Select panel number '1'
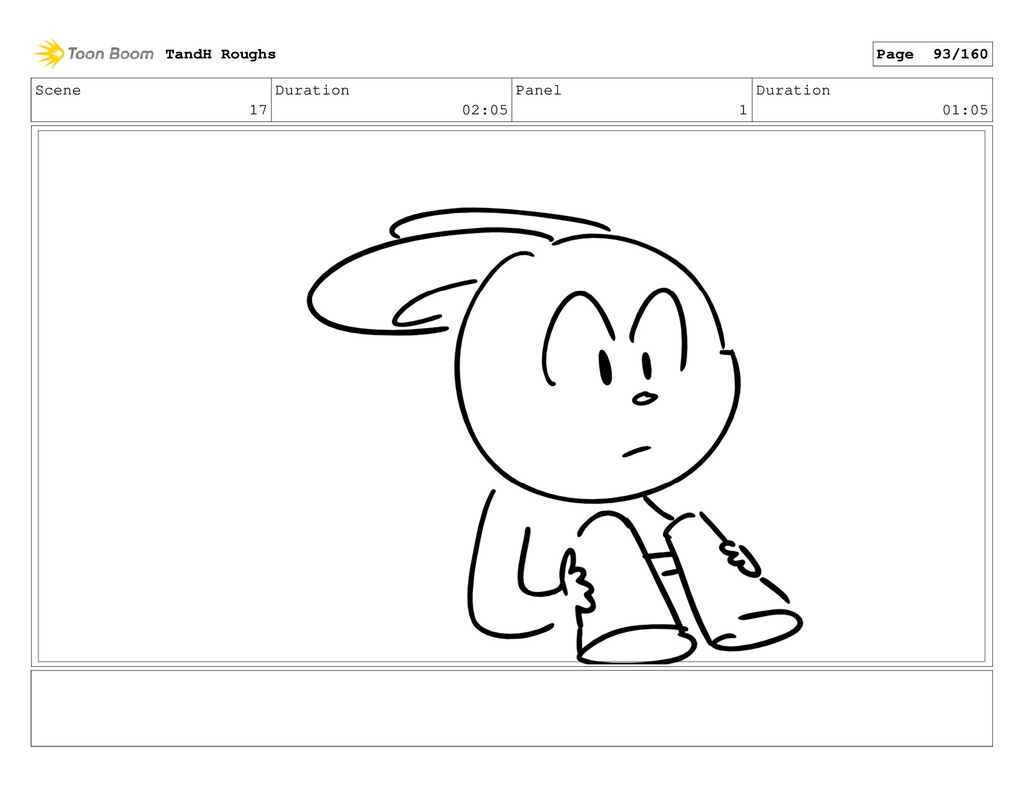This screenshot has width=1024, height=793. [x=743, y=110]
